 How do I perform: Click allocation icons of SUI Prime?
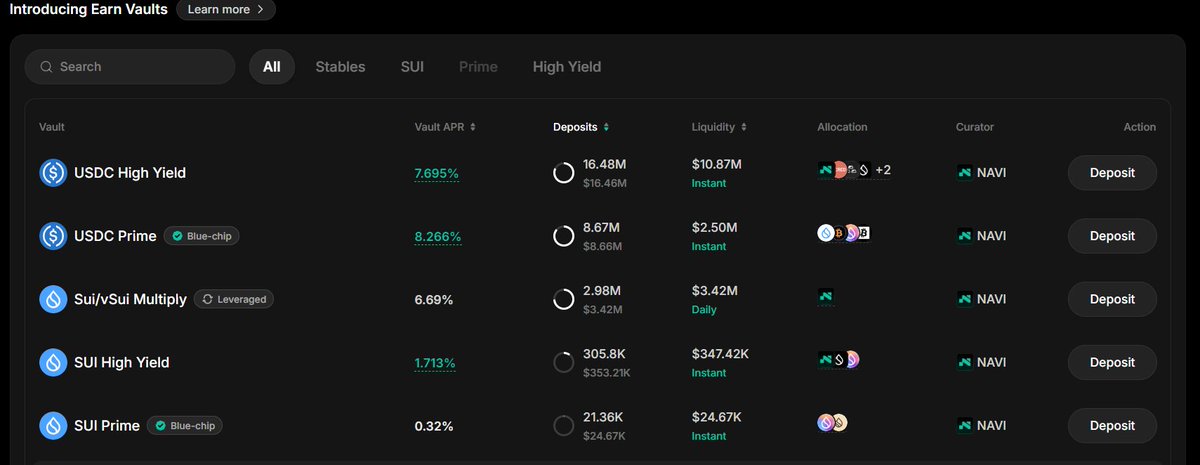pyautogui.click(x=832, y=422)
